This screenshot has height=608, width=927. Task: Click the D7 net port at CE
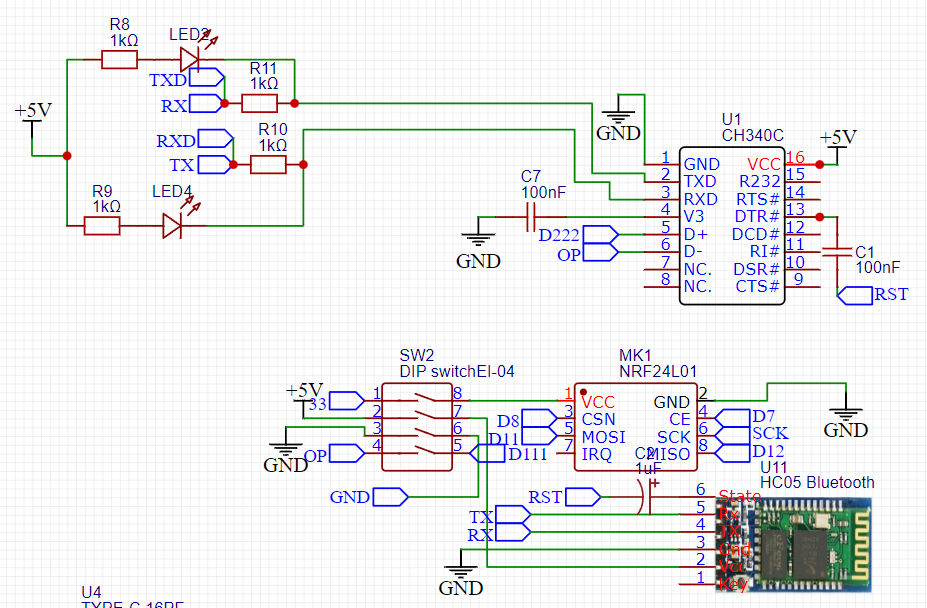click(732, 418)
